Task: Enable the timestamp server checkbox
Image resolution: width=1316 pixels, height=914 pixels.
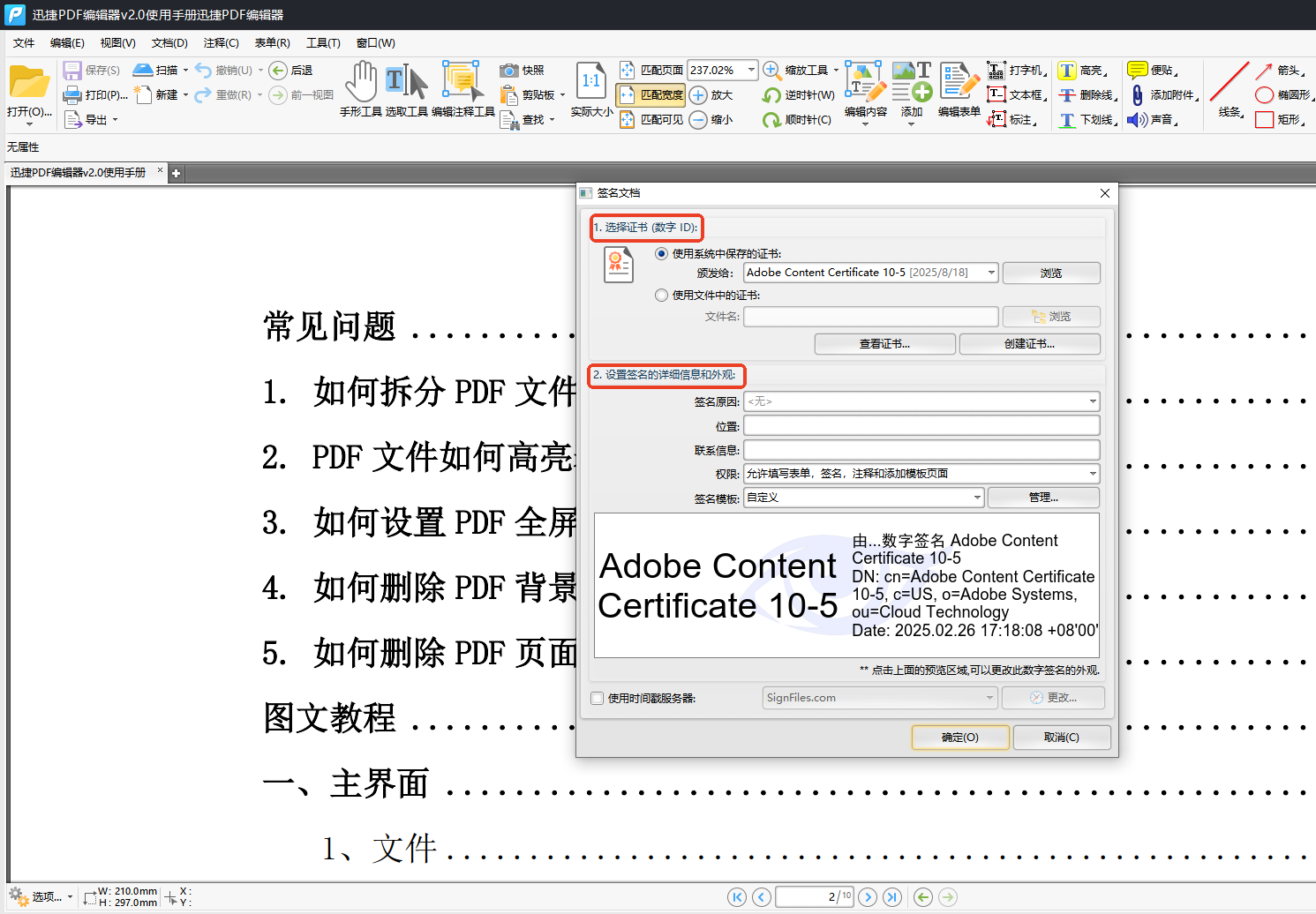Action: [598, 698]
